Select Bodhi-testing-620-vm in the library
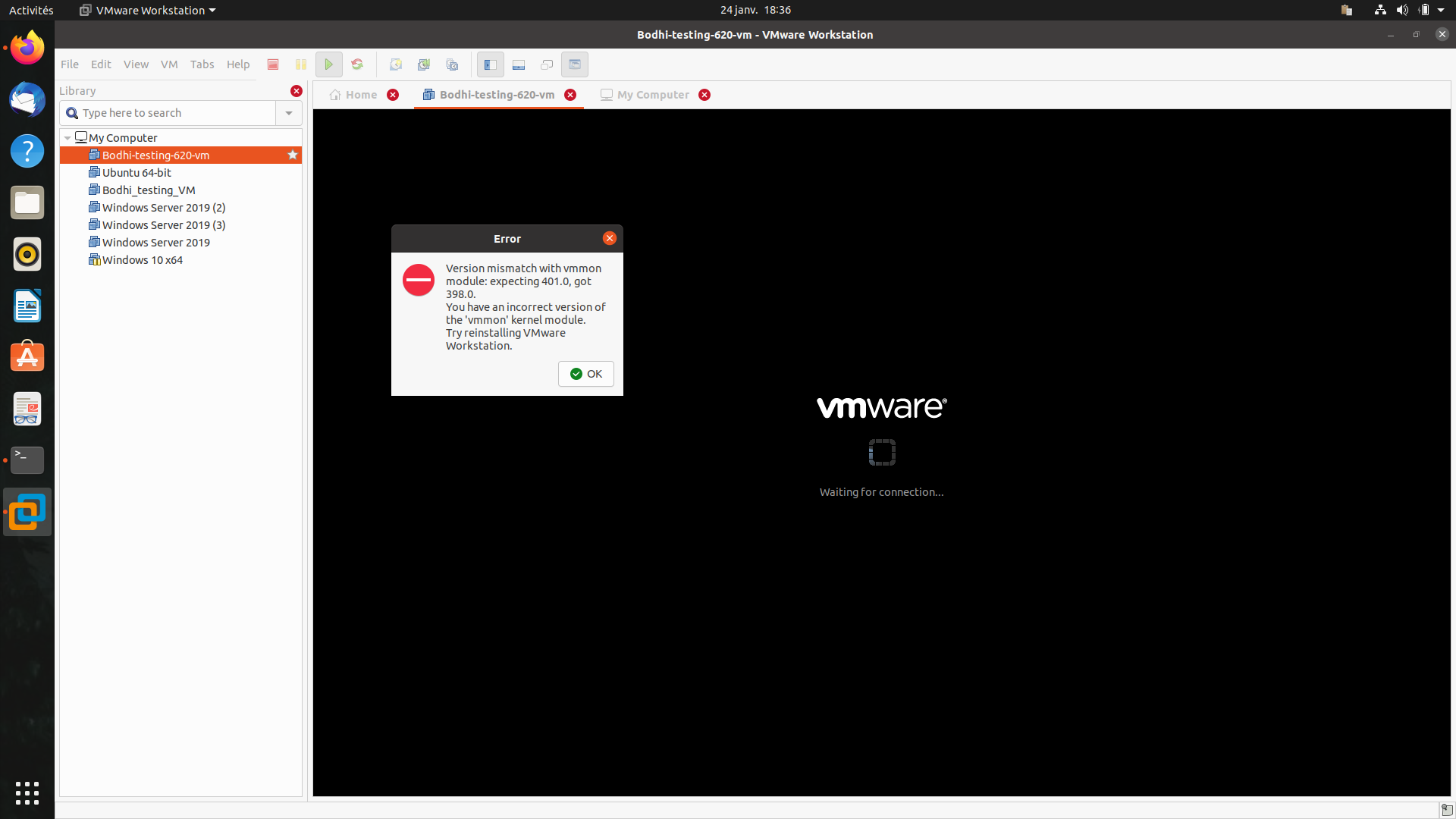The image size is (1456, 819). point(180,155)
